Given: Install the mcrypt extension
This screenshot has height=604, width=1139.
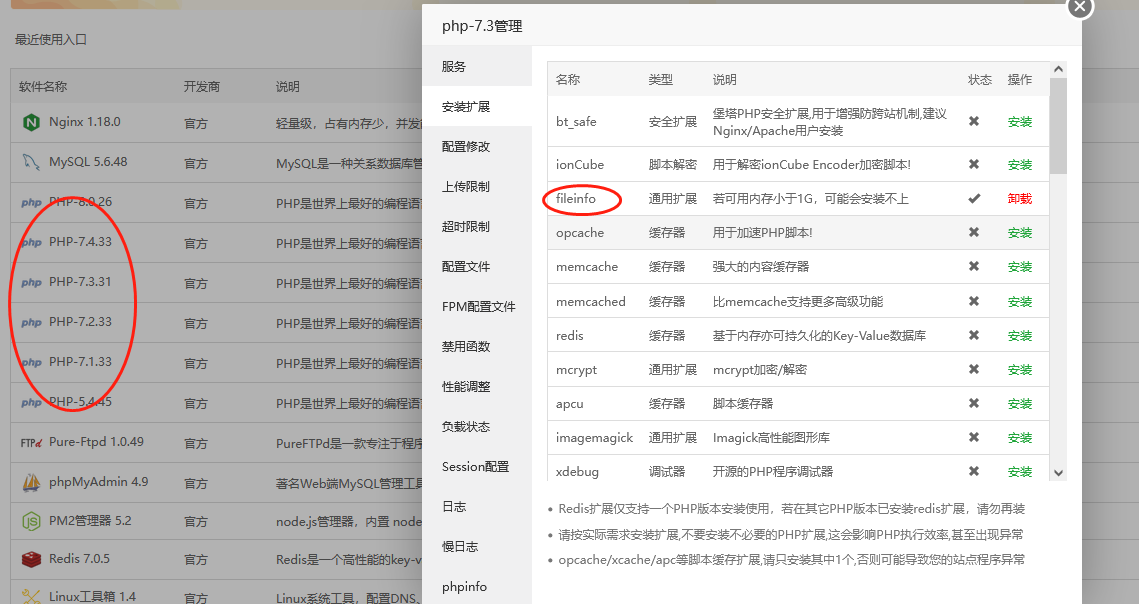Looking at the screenshot, I should (x=1020, y=370).
